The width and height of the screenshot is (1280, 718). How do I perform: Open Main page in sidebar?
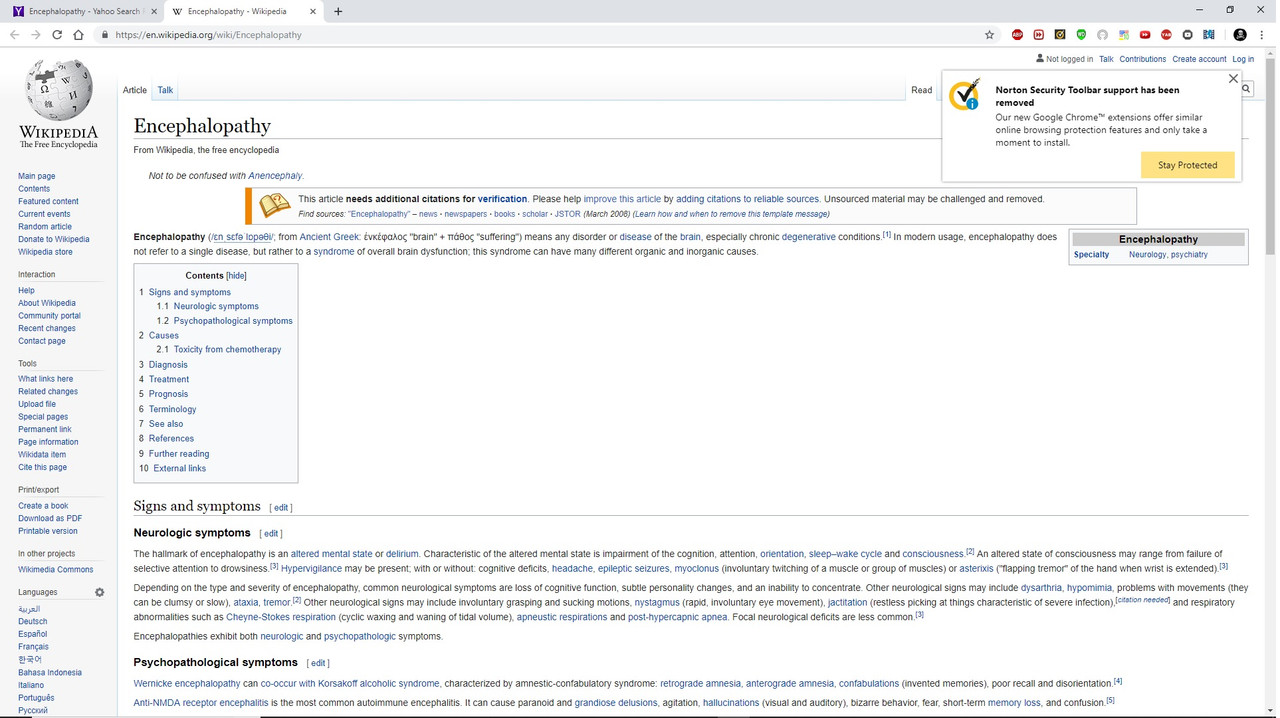point(37,176)
